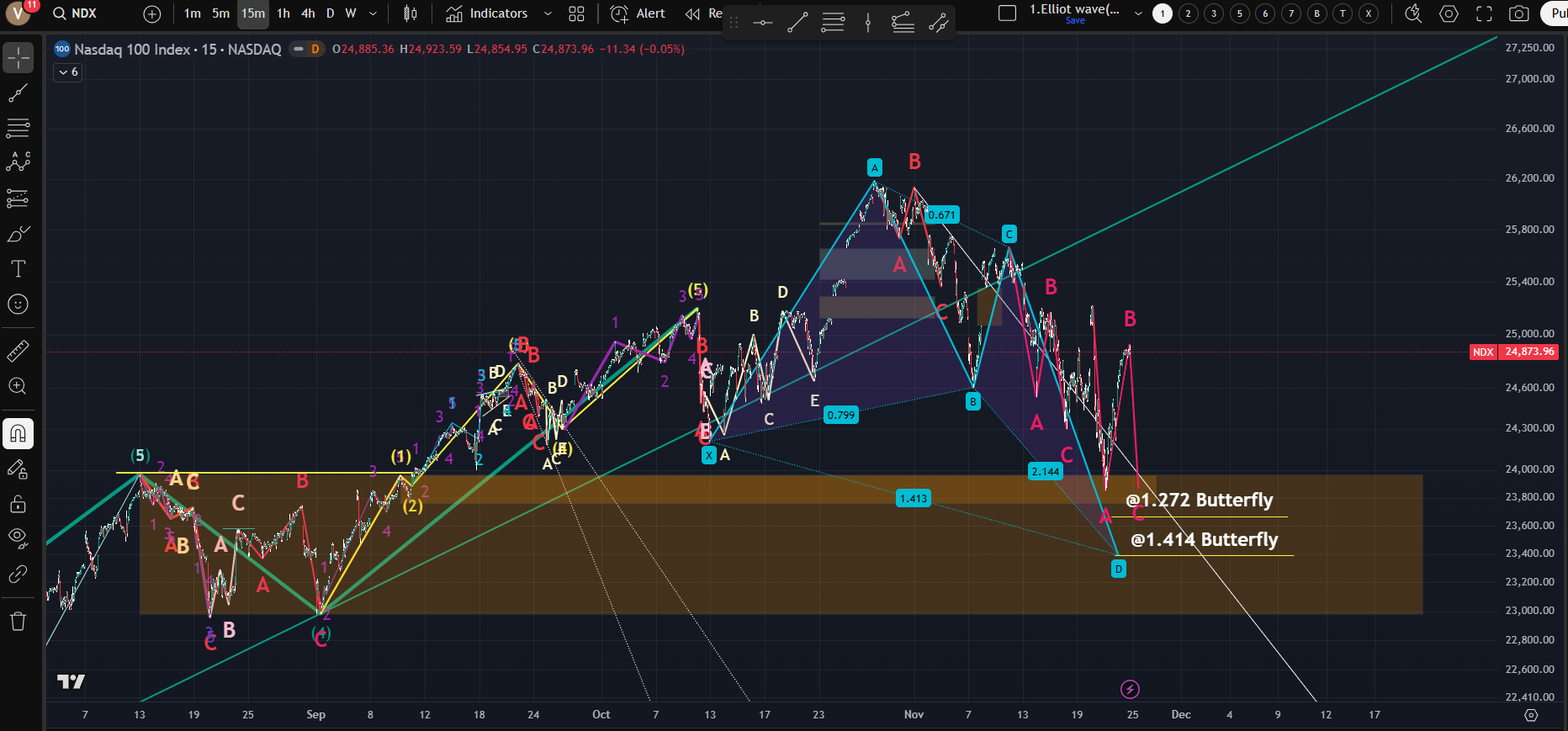Open the Indicators dialog
The height and width of the screenshot is (731, 1568).
487,13
